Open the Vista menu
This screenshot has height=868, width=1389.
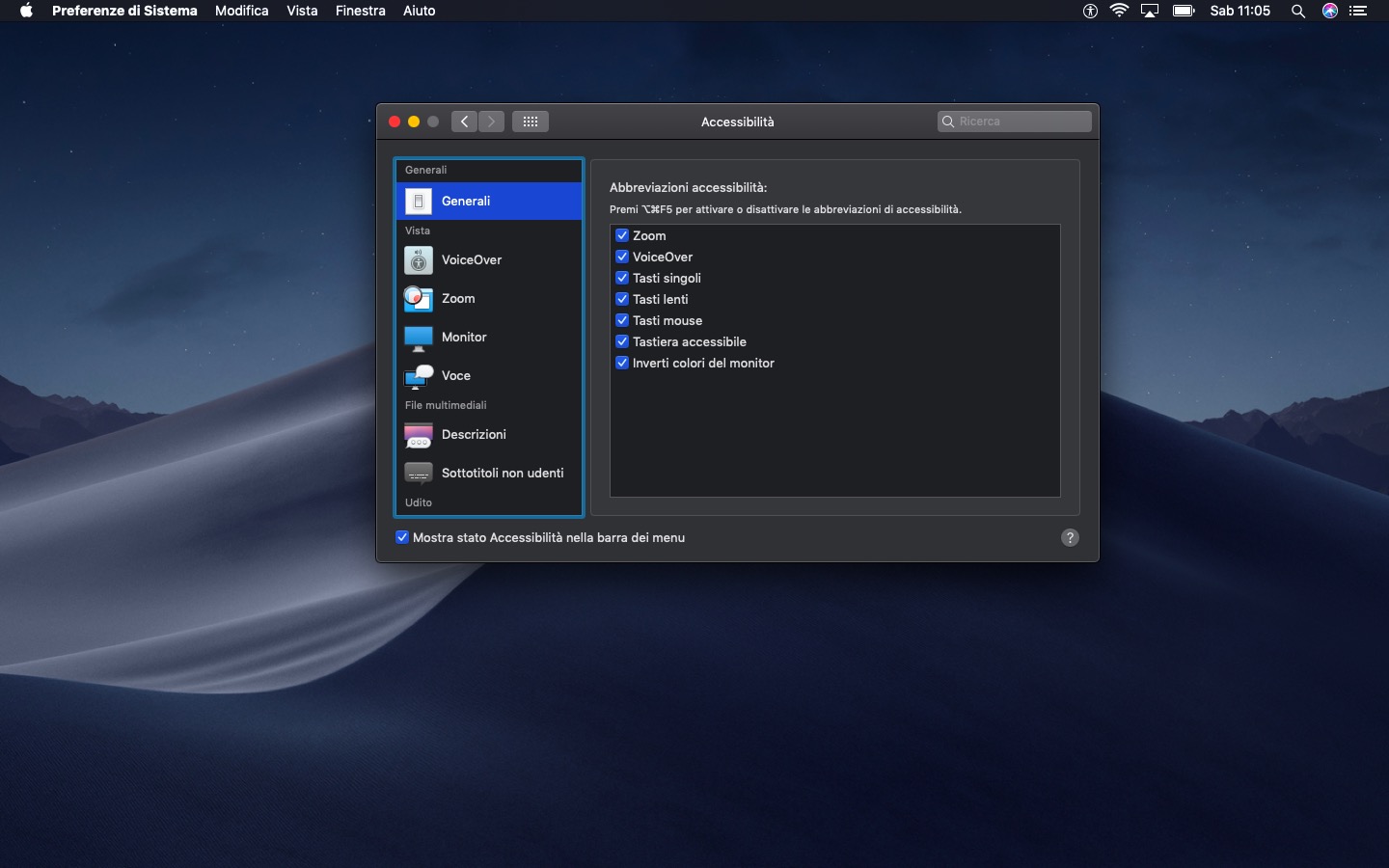point(302,11)
